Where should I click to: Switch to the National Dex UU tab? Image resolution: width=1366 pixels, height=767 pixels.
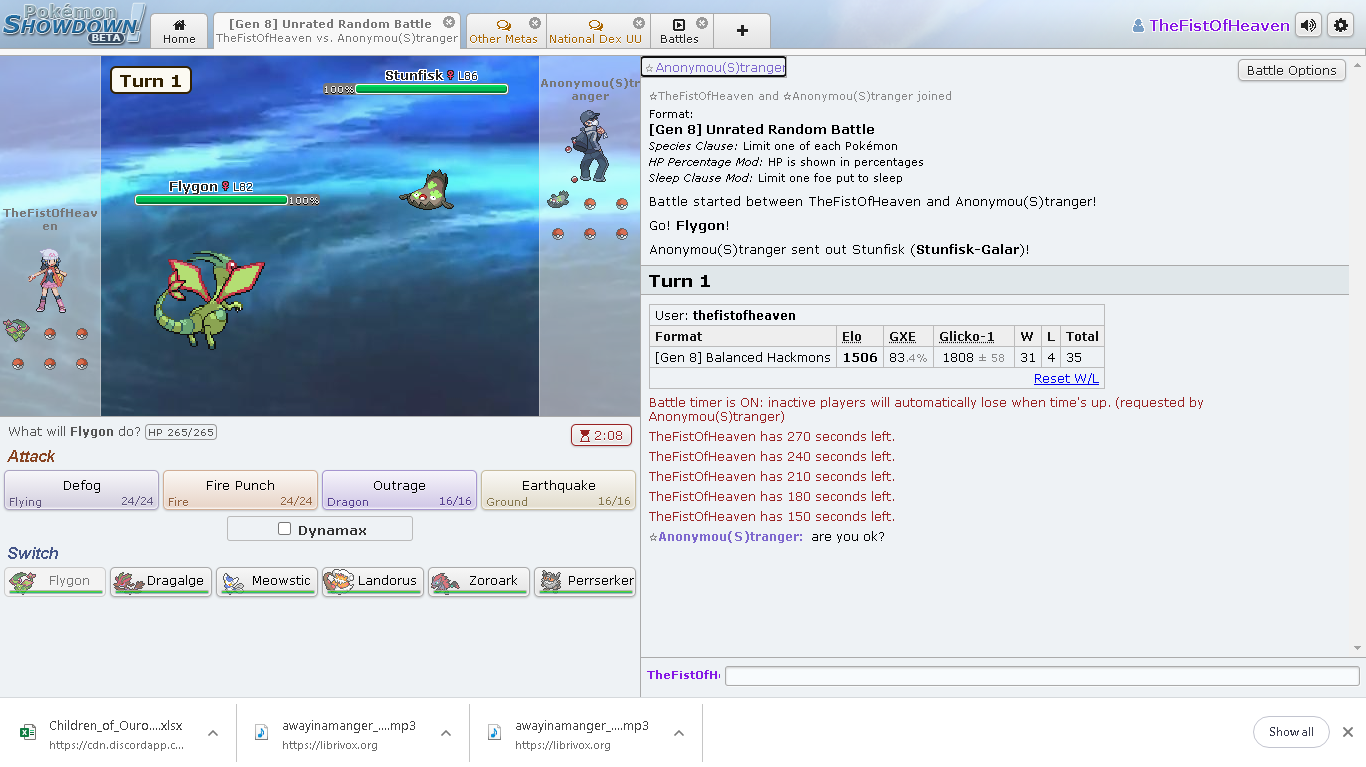[595, 31]
